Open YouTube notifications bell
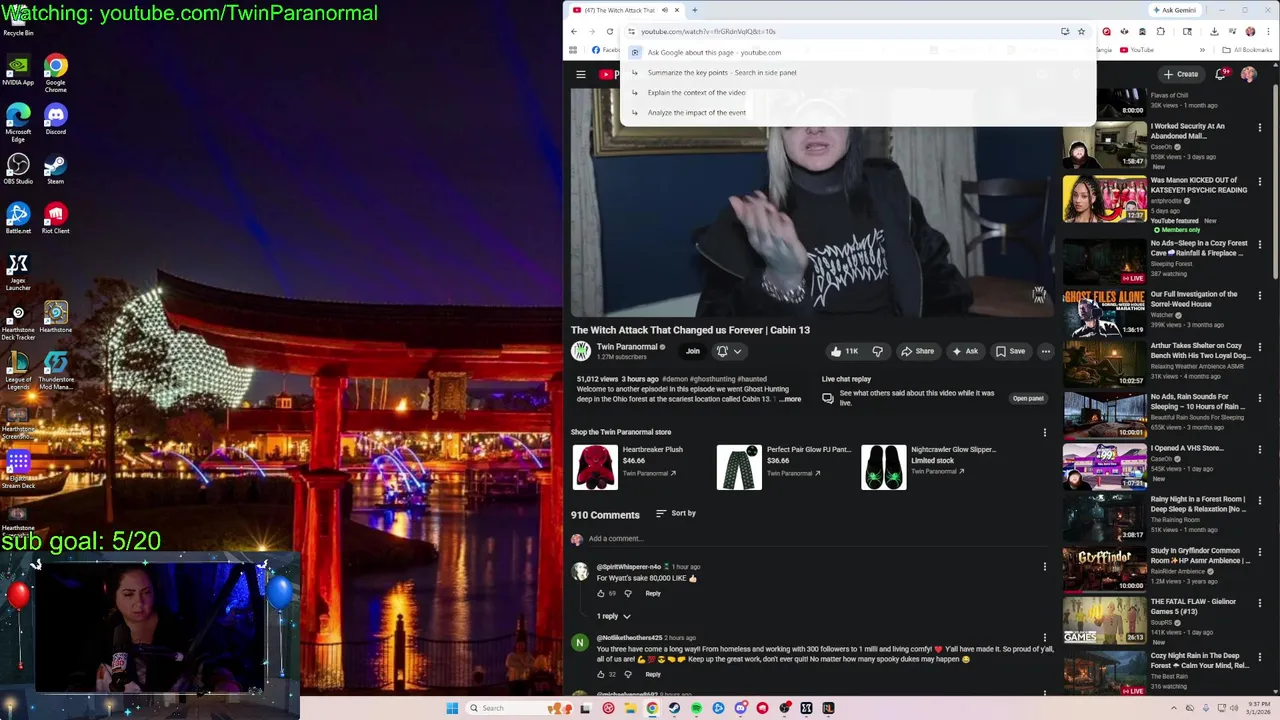This screenshot has width=1280, height=720. [x=1221, y=74]
